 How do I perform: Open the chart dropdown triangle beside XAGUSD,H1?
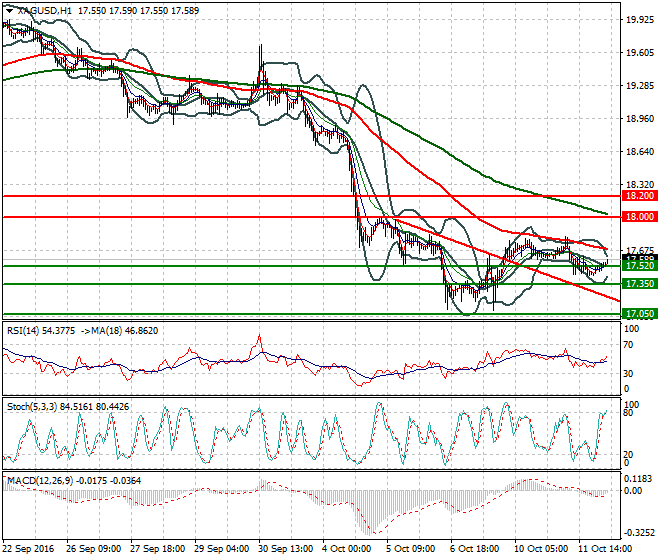(9, 11)
